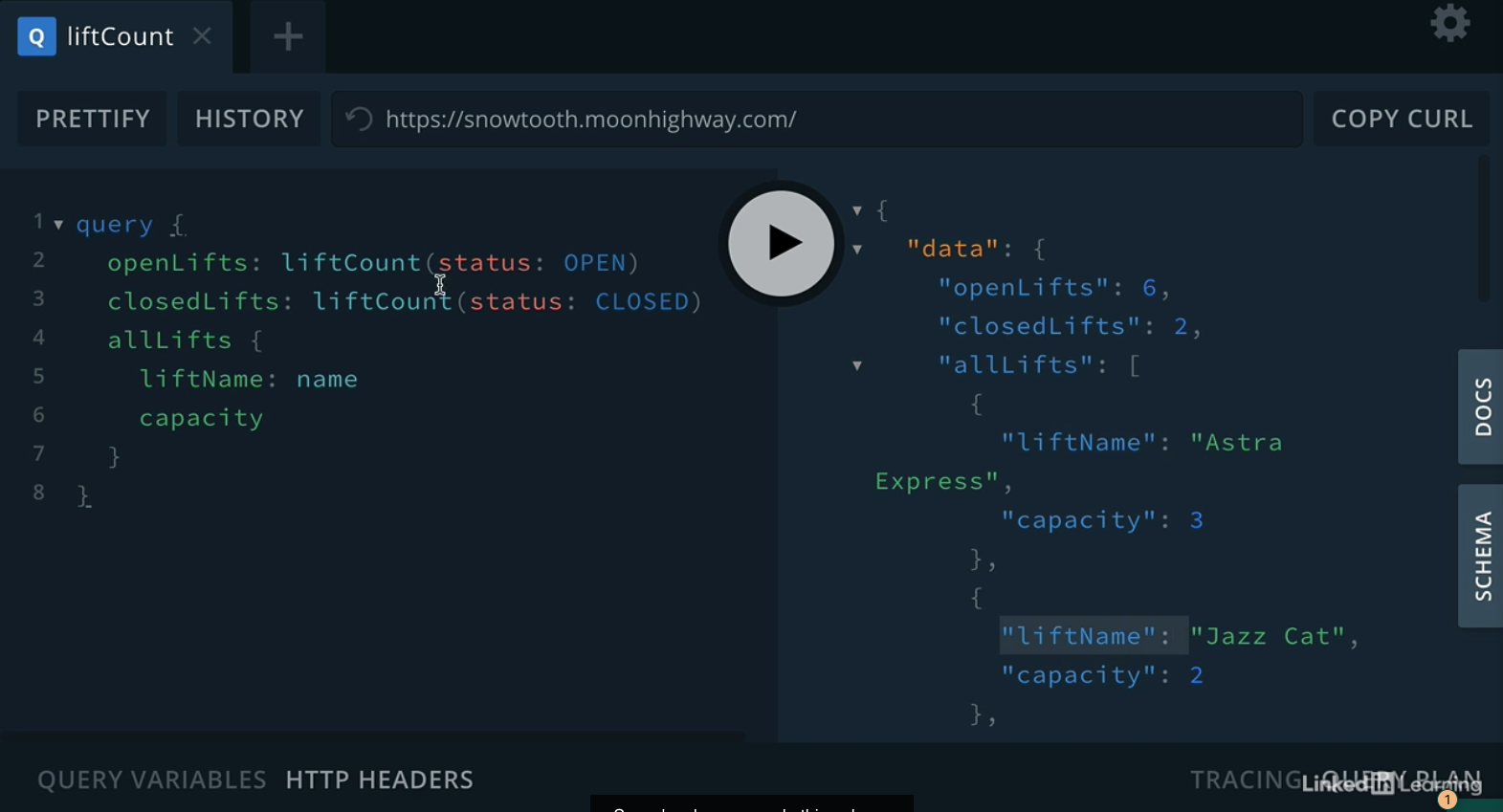Click the results pane scrollbar
This screenshot has height=812, width=1503.
coord(1484,230)
